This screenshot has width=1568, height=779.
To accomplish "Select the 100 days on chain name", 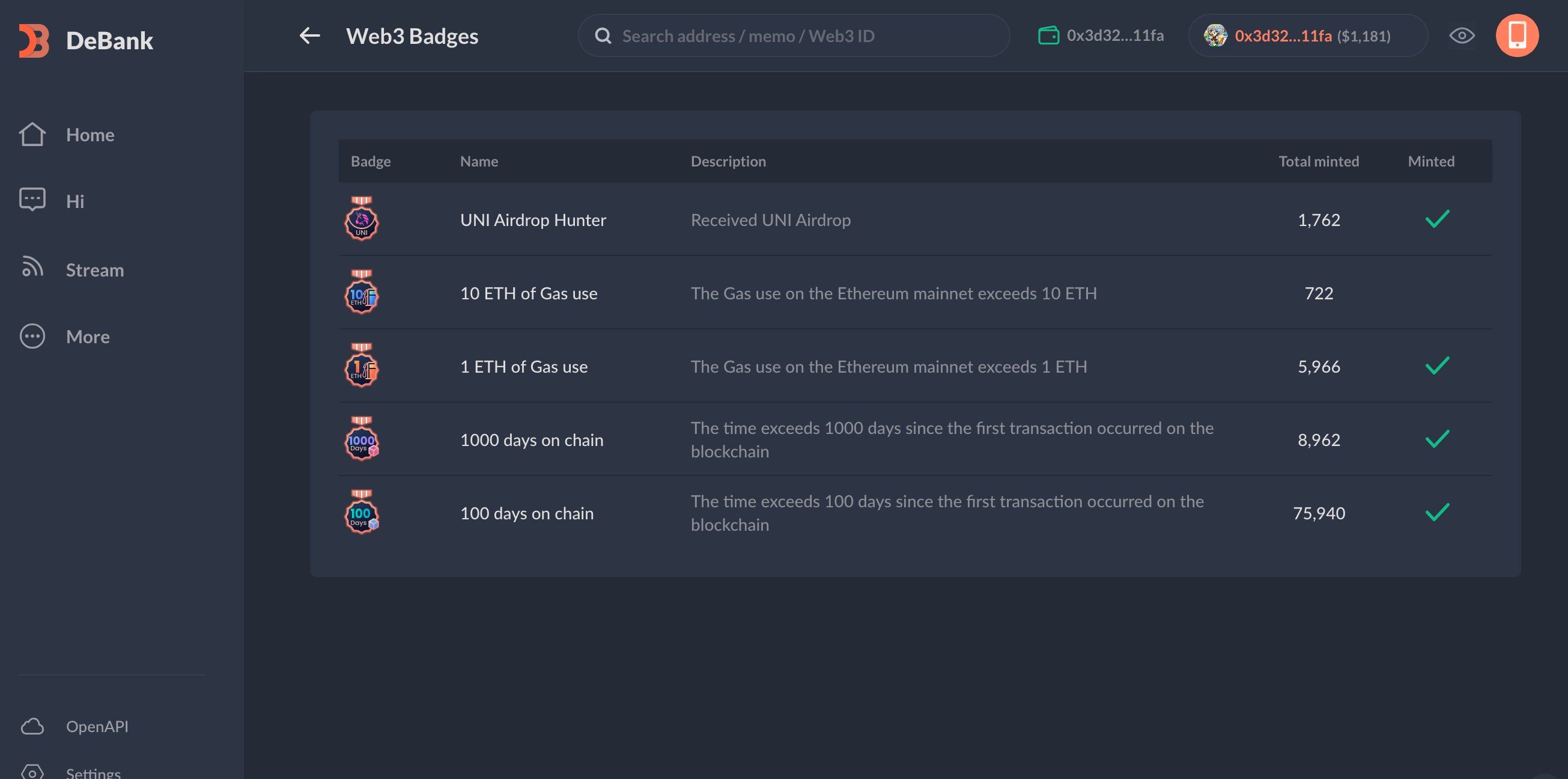I will click(527, 513).
